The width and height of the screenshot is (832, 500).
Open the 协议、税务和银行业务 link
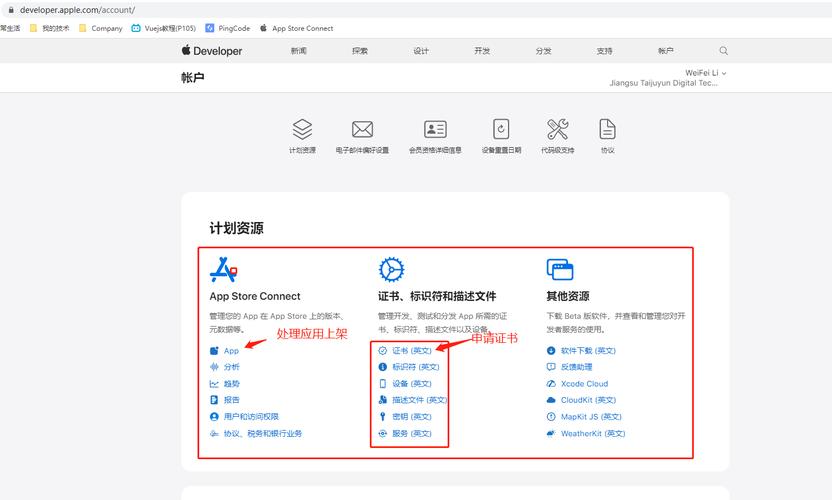point(263,434)
